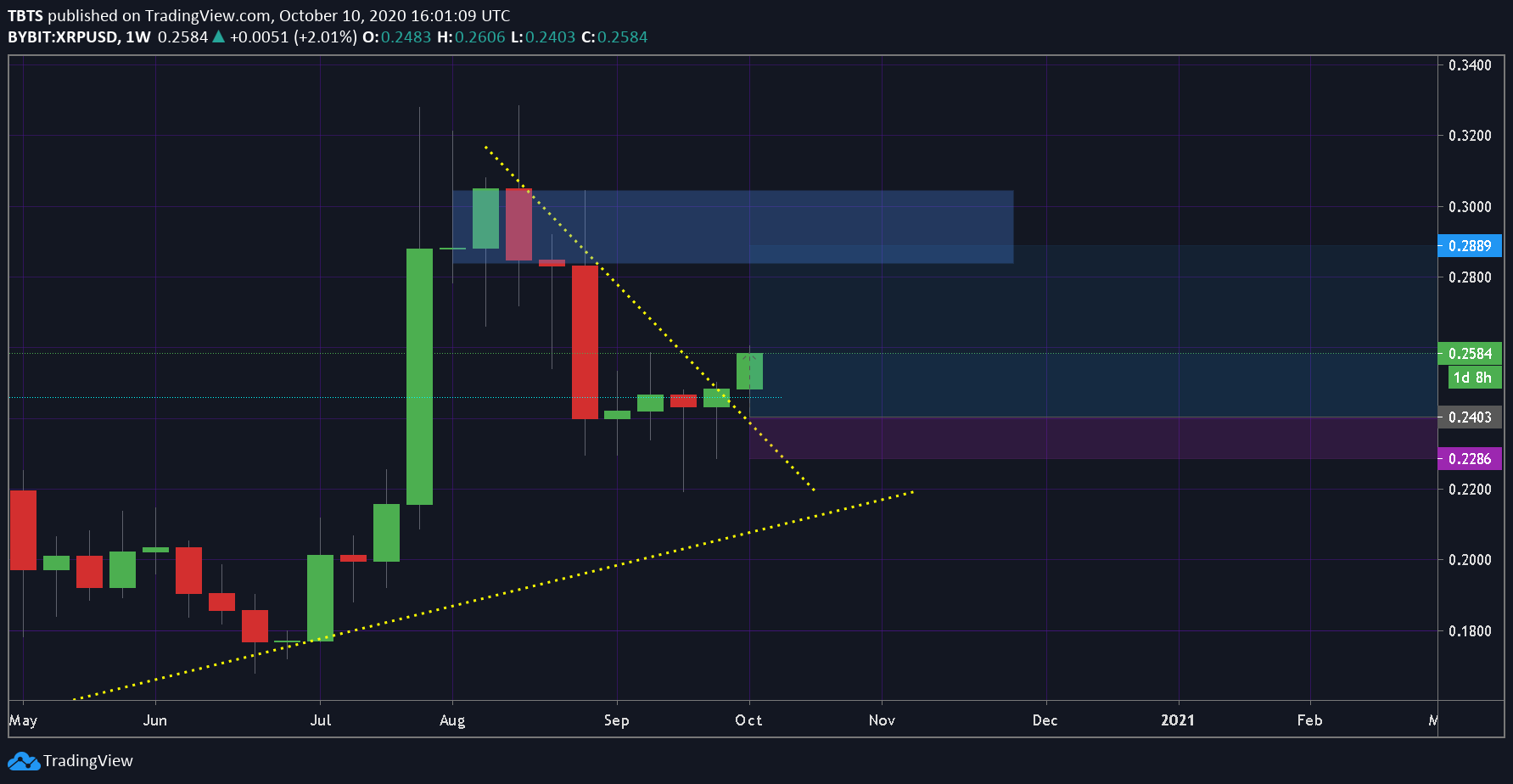Click the Feb label on time axis
The image size is (1513, 784).
(1310, 720)
